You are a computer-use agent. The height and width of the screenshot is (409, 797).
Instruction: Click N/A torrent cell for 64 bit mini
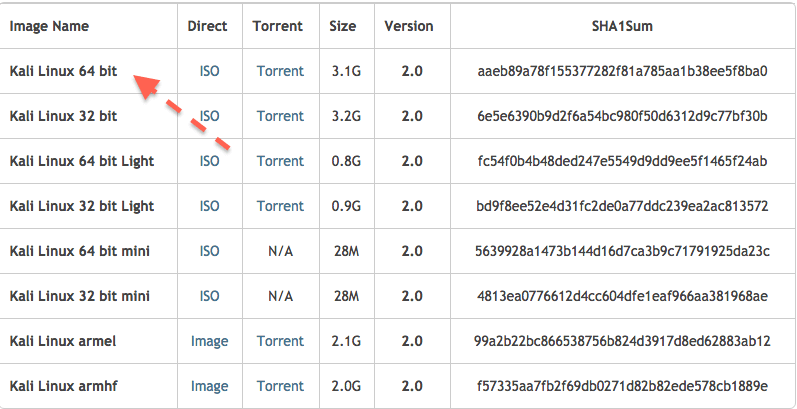click(280, 251)
